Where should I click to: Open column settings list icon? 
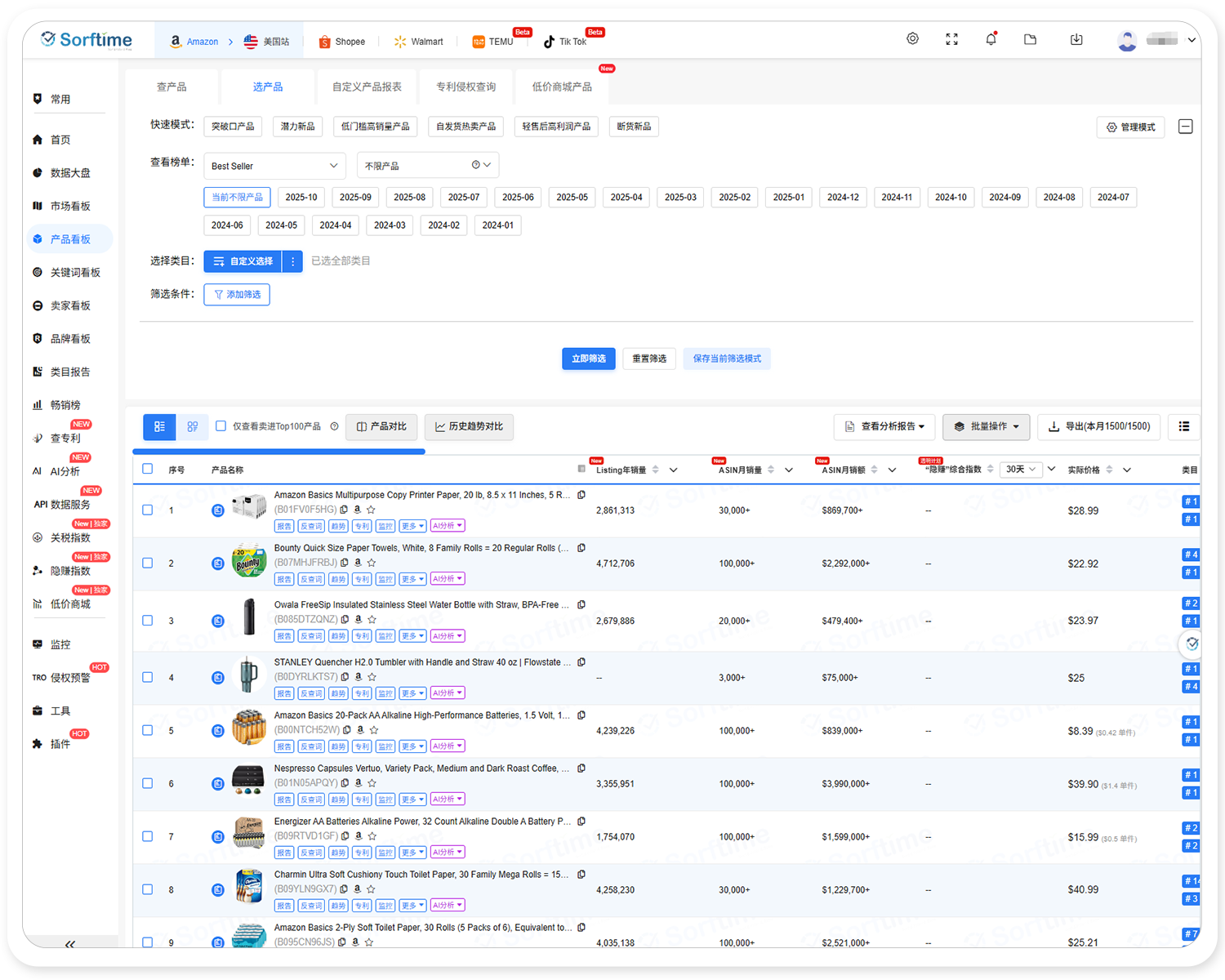coord(1183,426)
